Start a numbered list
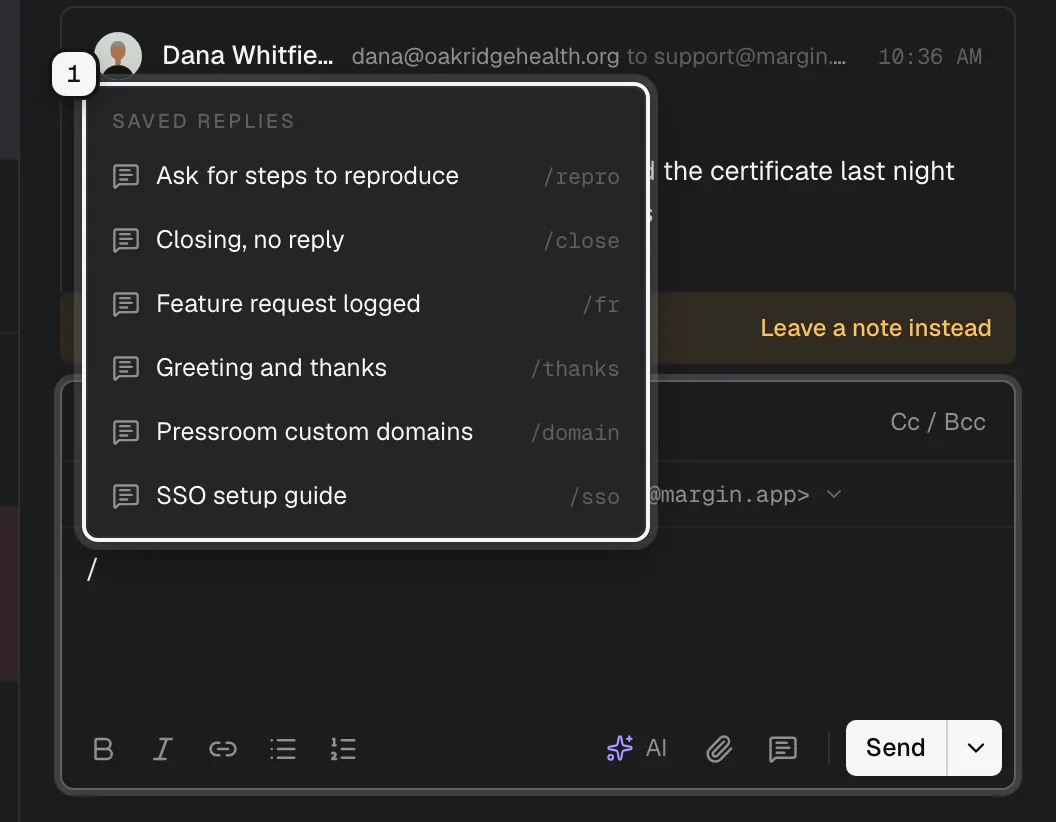 tap(343, 749)
